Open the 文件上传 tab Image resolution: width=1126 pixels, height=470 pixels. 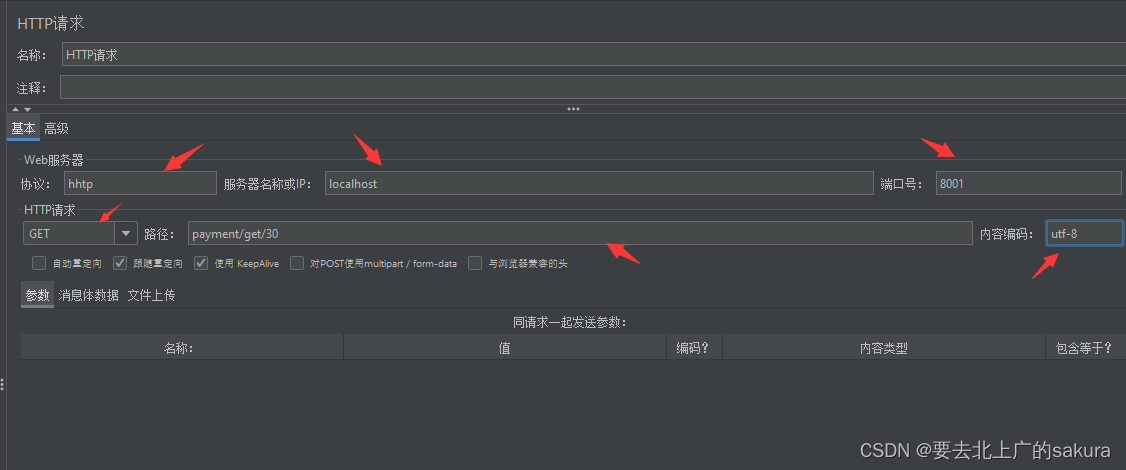[152, 295]
